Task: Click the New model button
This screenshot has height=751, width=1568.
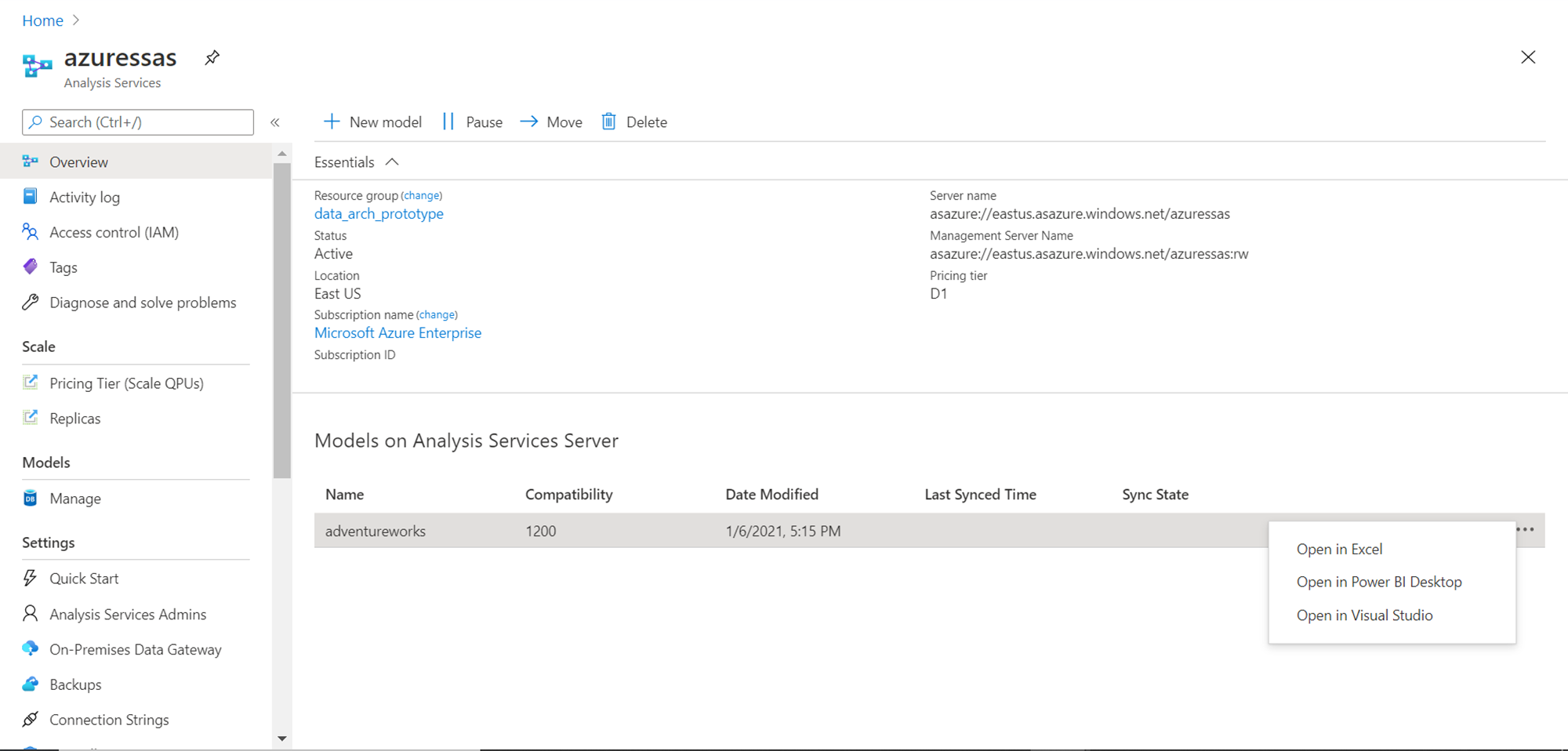Action: tap(373, 122)
